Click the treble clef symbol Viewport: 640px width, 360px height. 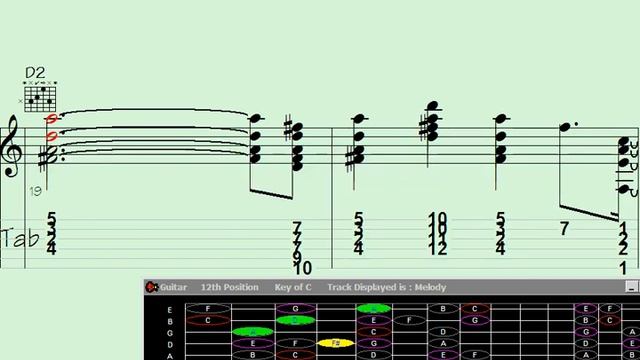[x=11, y=146]
